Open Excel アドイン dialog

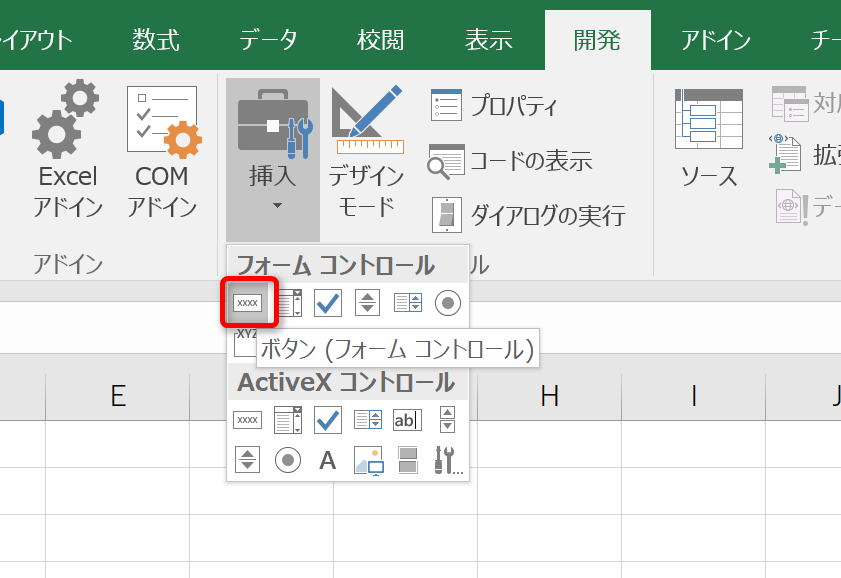(x=68, y=150)
